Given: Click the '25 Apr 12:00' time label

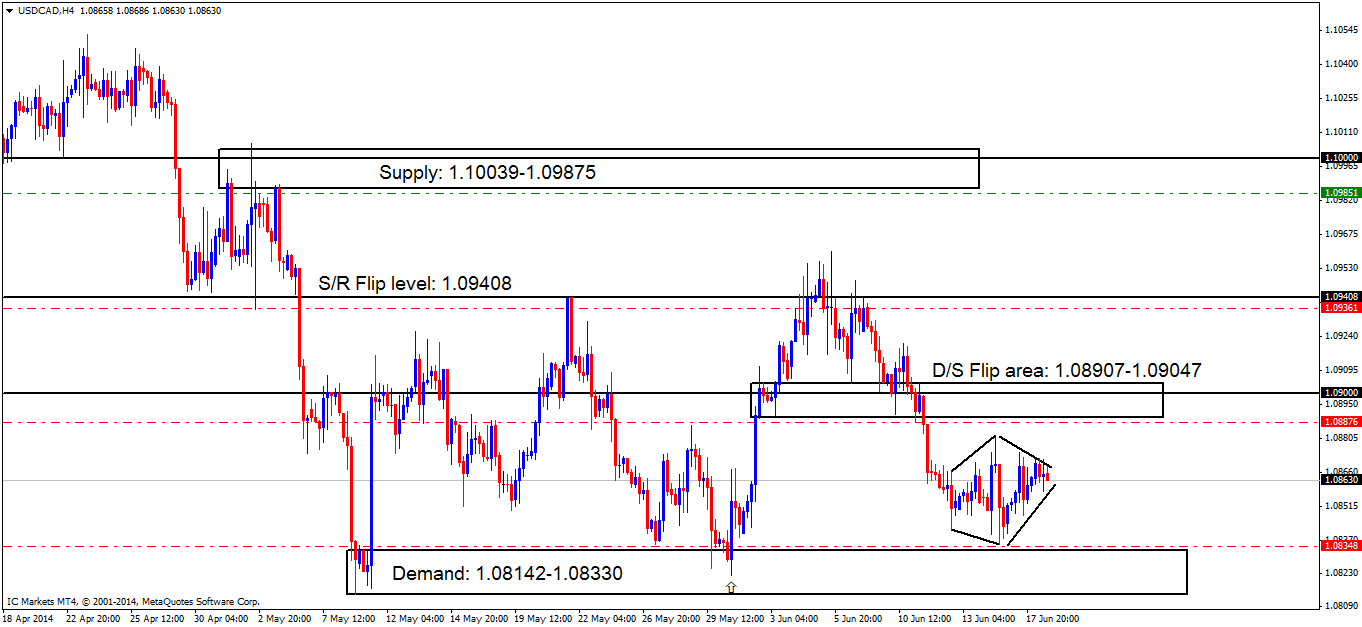Looking at the screenshot, I should [x=158, y=618].
